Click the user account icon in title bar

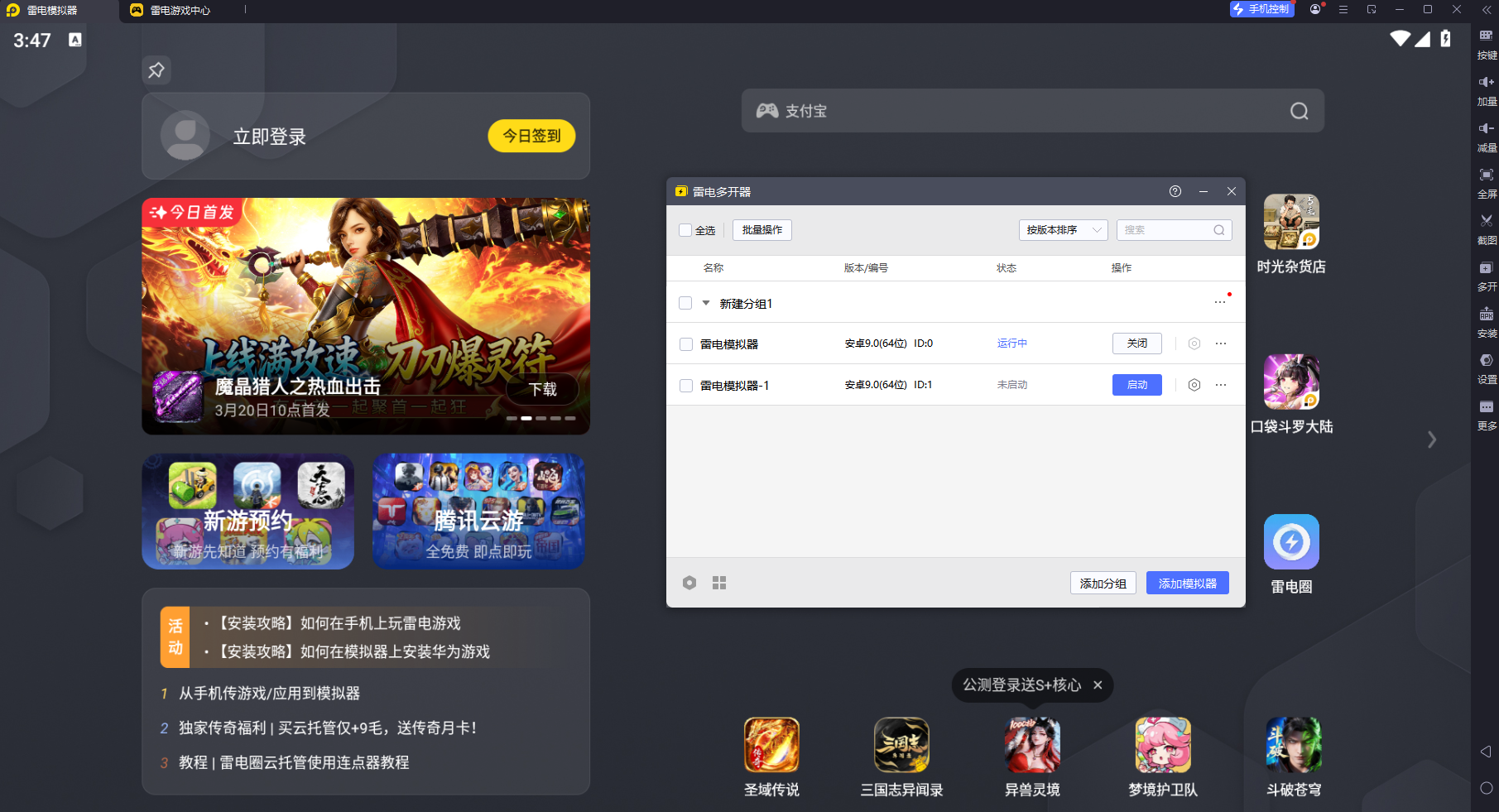[x=1315, y=9]
